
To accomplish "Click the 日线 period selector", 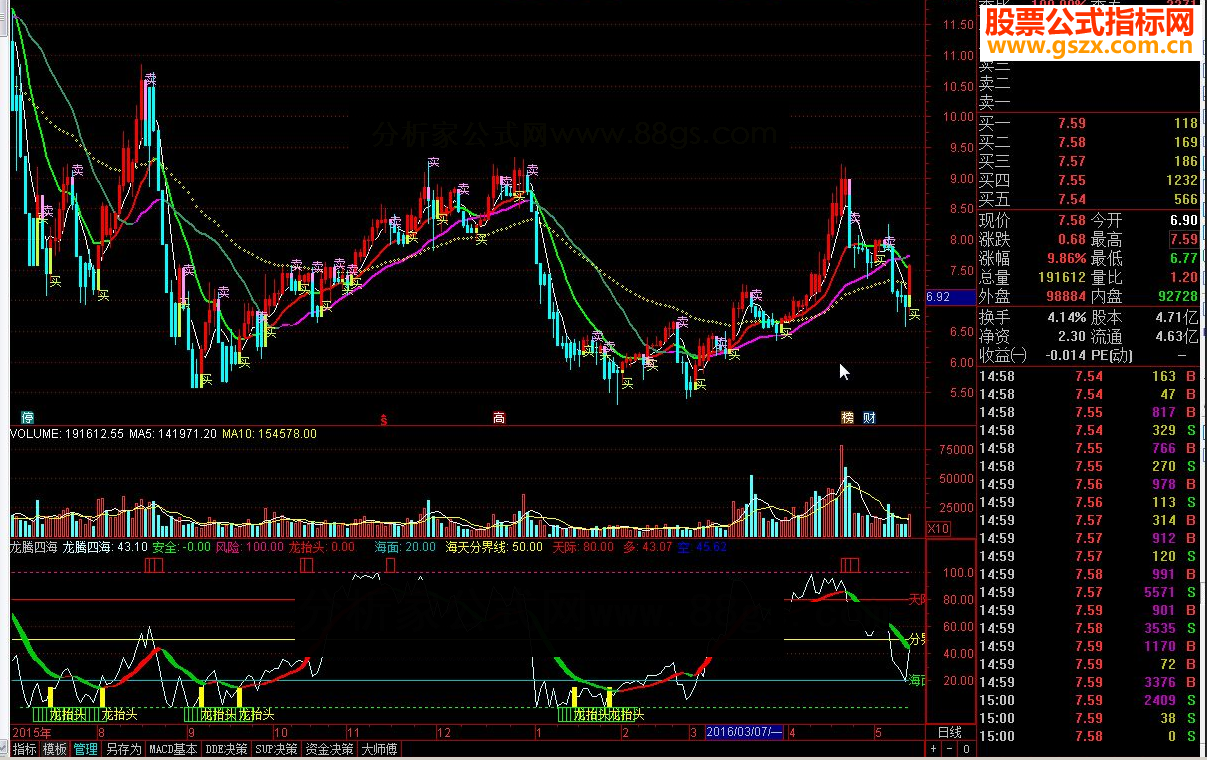I will 949,732.
